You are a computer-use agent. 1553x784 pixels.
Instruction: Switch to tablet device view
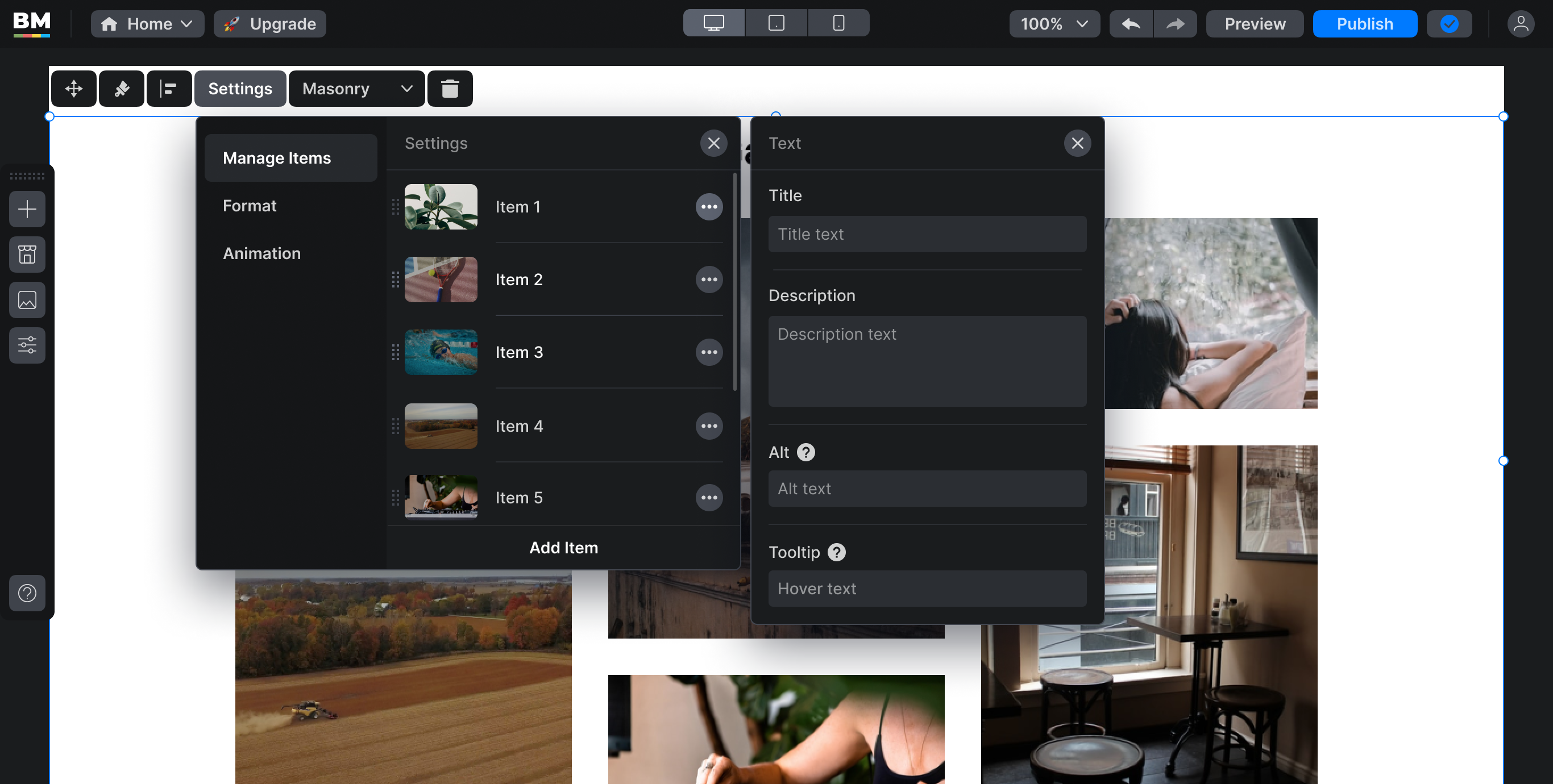click(x=776, y=23)
